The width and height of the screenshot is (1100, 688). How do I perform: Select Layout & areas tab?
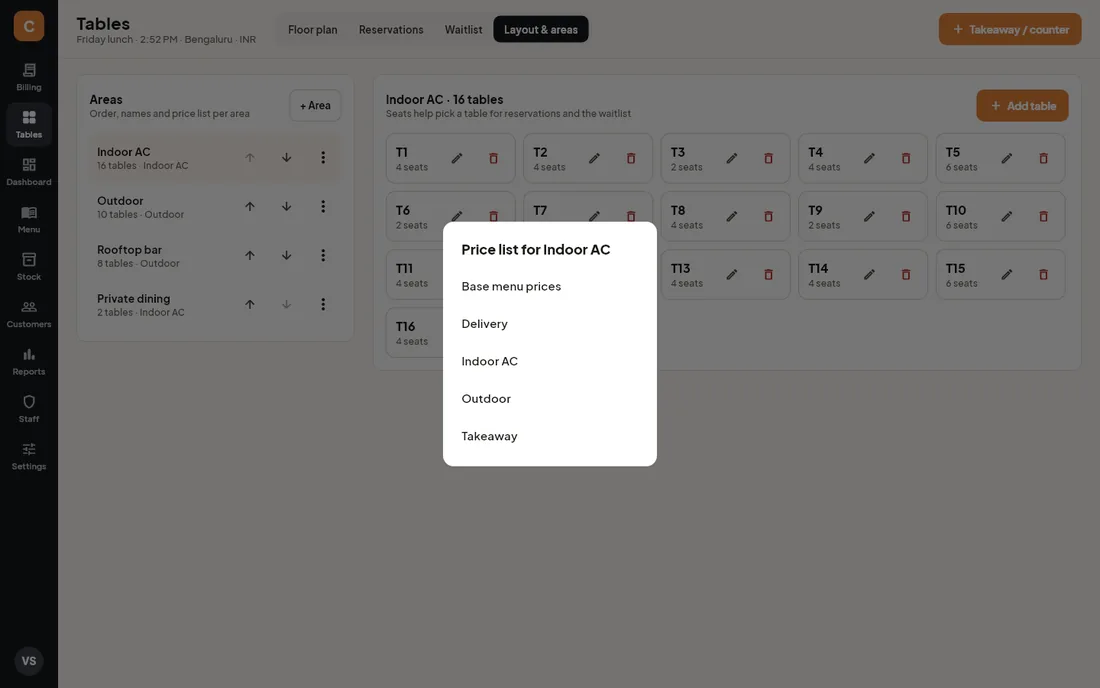(541, 29)
